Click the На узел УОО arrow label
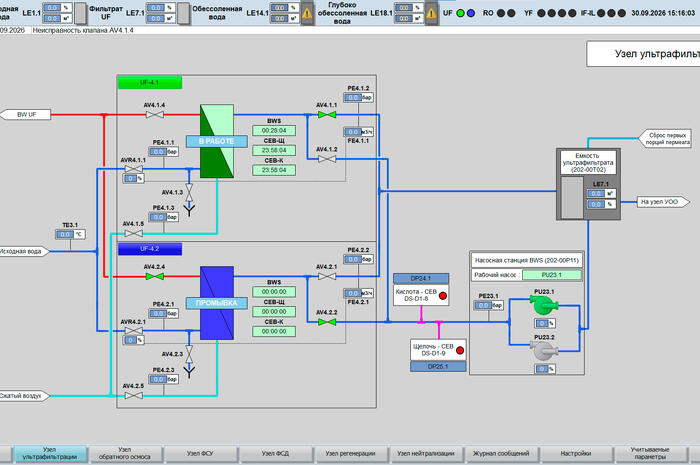700x465 pixels. click(662, 202)
